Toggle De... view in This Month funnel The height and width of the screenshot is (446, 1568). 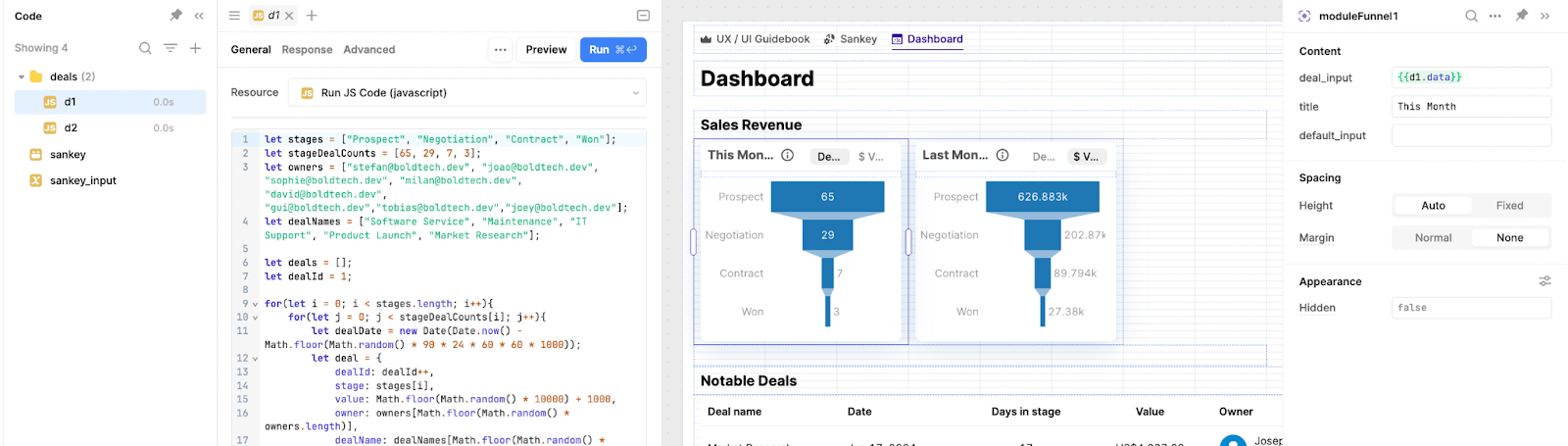coord(829,157)
